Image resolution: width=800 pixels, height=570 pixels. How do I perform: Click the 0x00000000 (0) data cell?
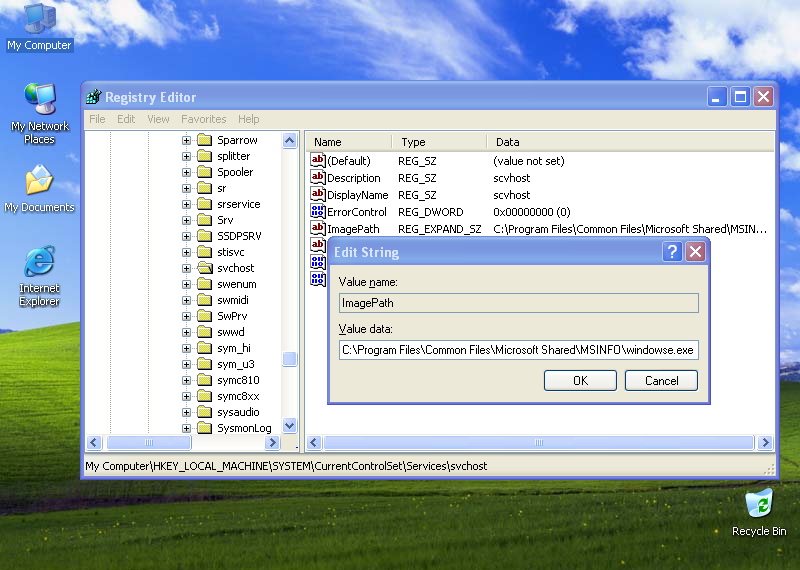pos(532,212)
